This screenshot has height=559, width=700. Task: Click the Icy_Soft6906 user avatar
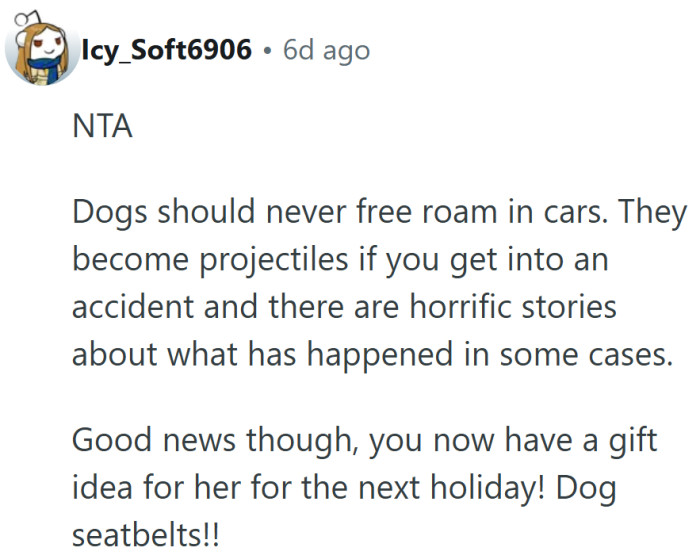40,50
